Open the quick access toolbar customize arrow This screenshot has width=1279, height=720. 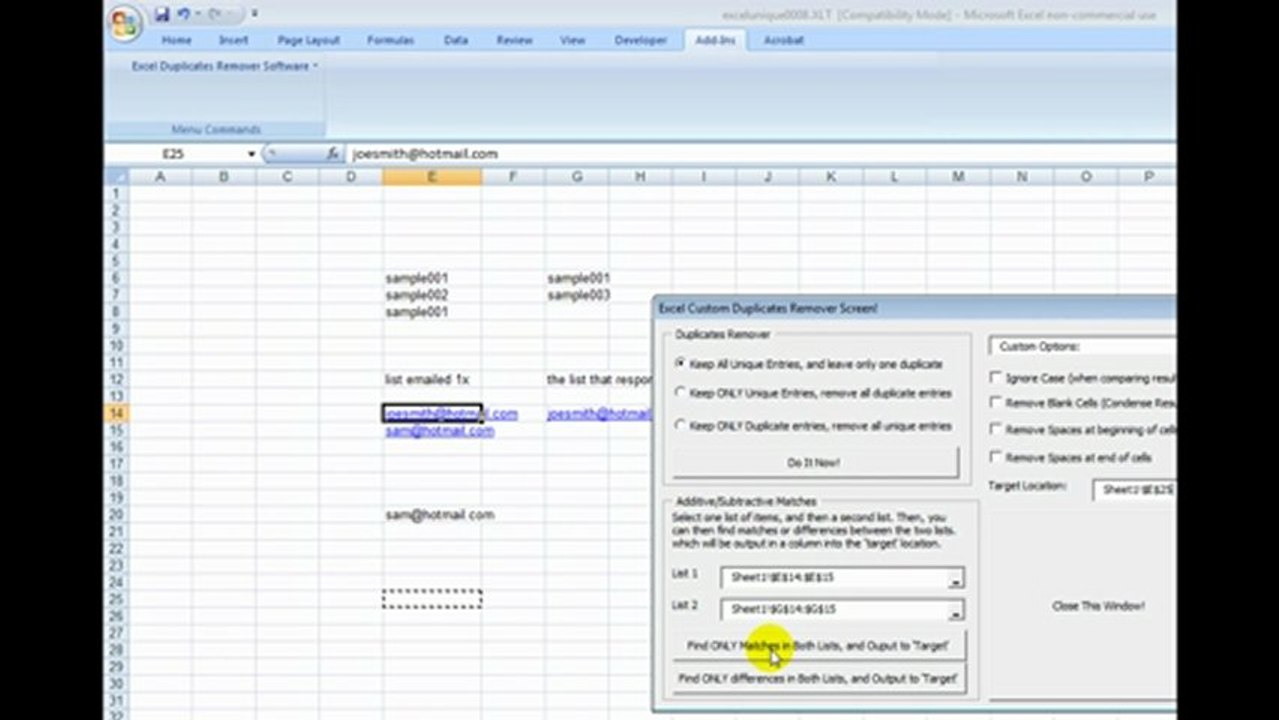(x=254, y=15)
